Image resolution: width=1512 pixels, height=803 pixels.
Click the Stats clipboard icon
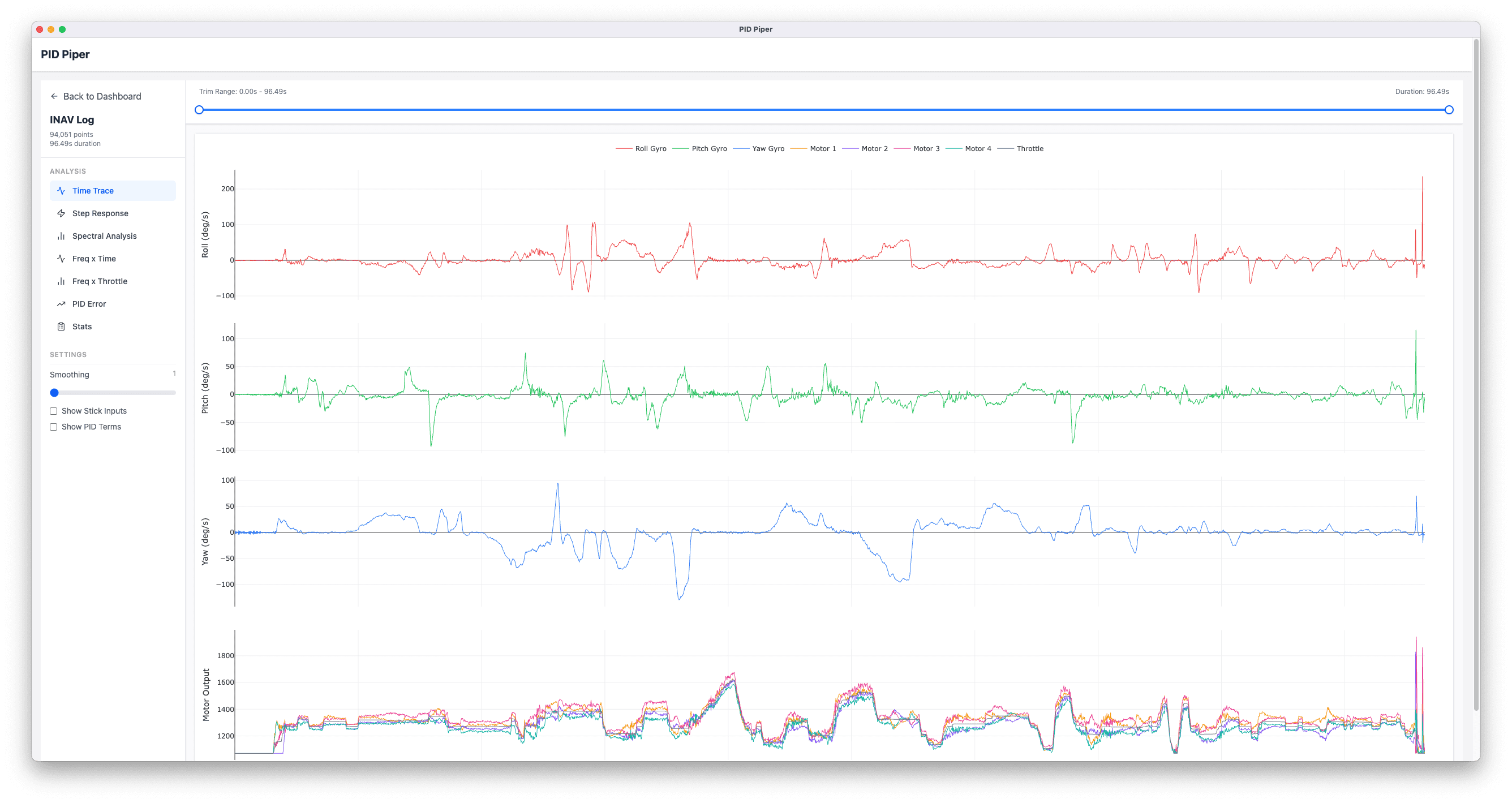61,327
